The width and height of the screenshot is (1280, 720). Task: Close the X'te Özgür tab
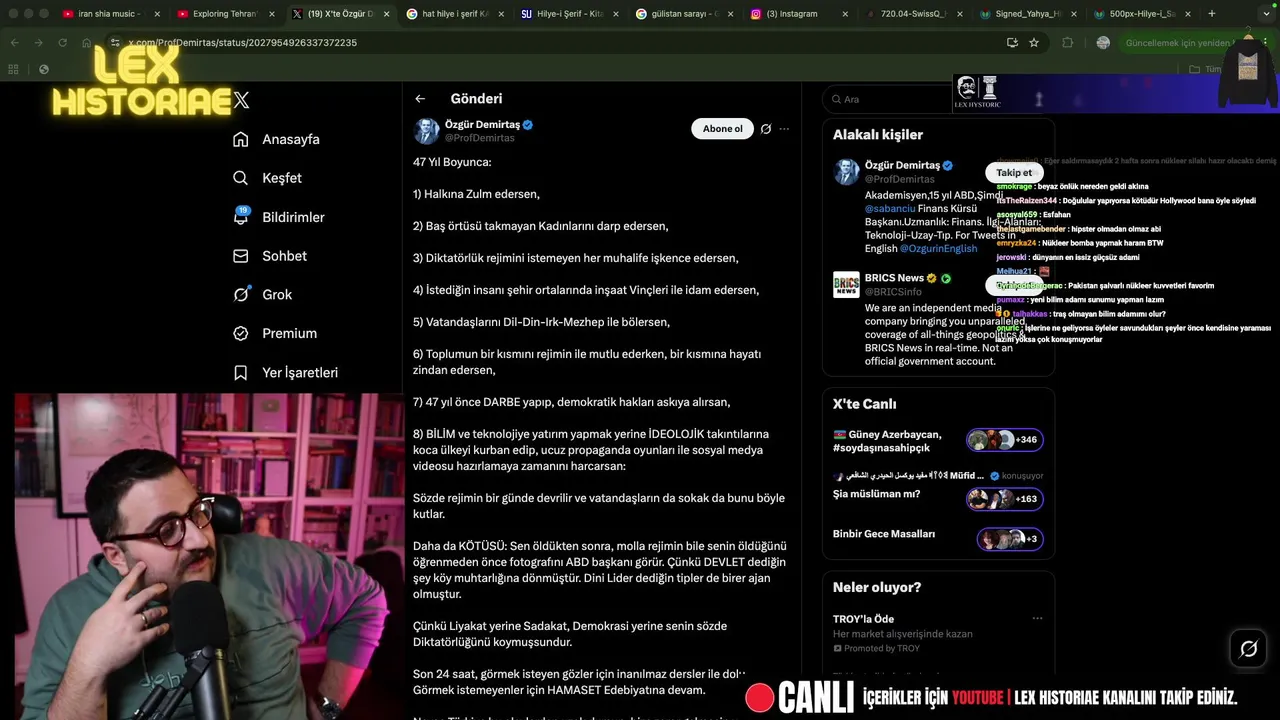pos(387,14)
